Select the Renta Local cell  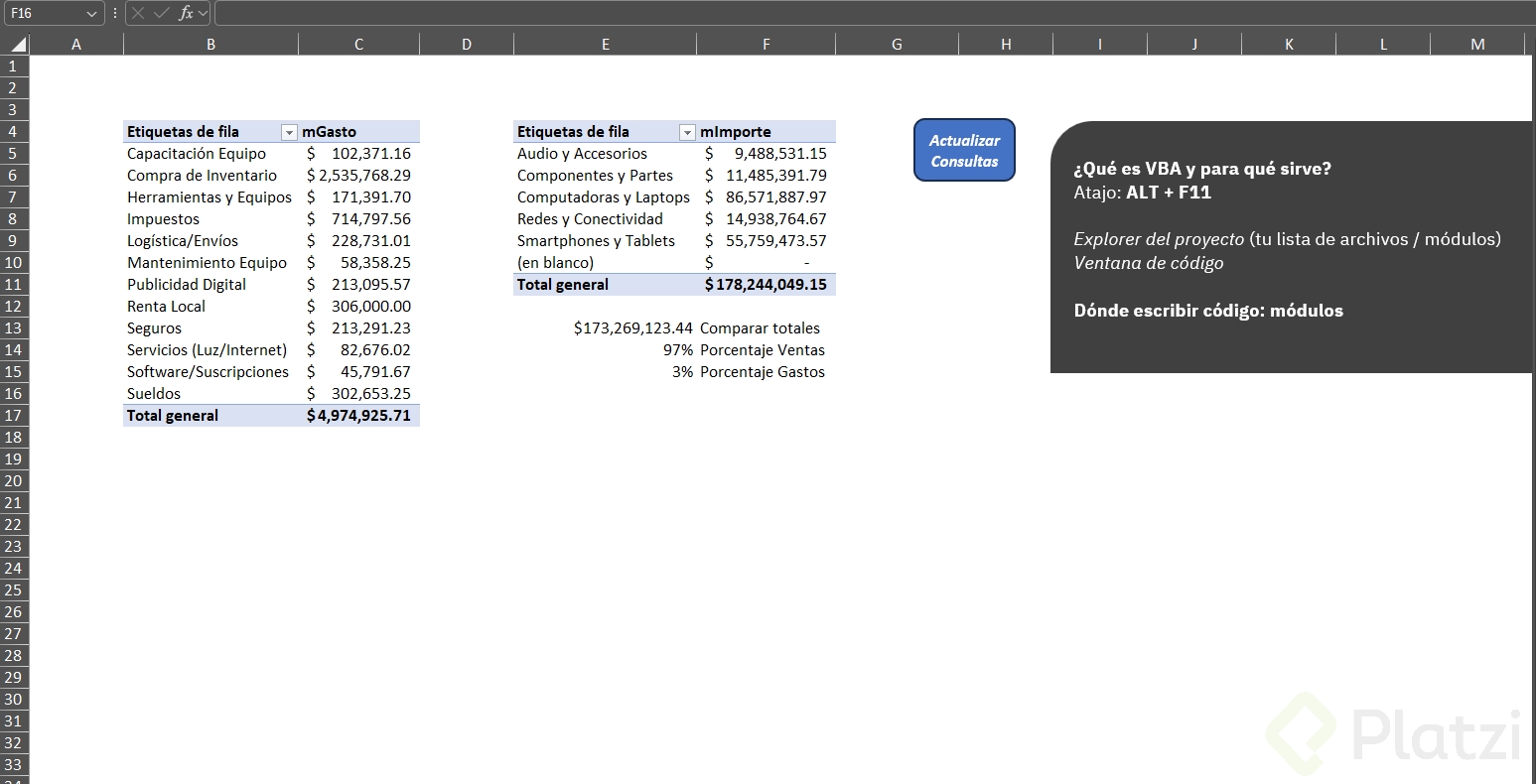pos(210,307)
